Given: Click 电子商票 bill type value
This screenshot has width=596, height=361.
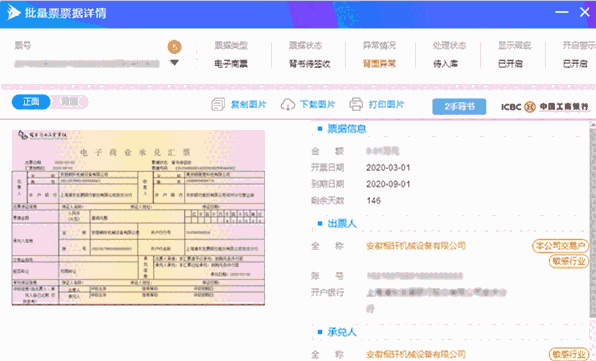Looking at the screenshot, I should (x=231, y=64).
